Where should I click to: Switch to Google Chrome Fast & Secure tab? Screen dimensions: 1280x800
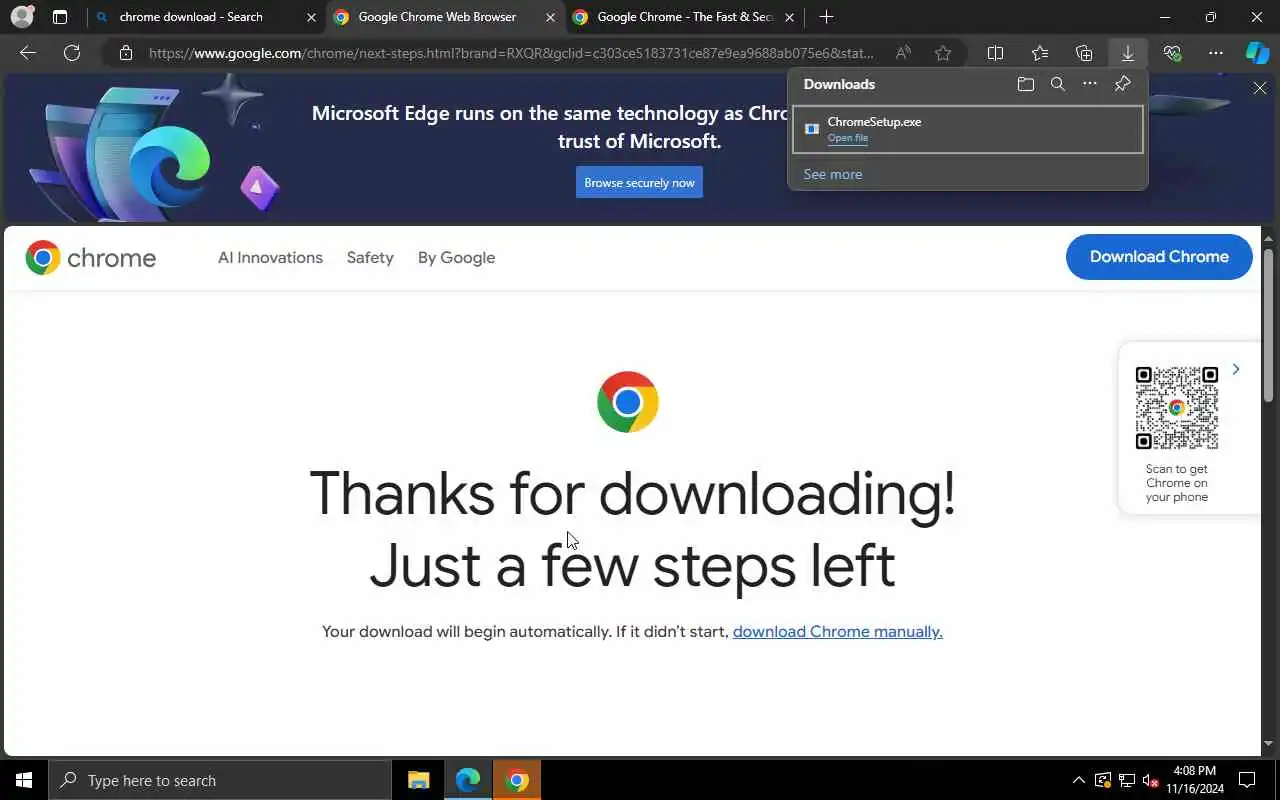click(x=685, y=17)
